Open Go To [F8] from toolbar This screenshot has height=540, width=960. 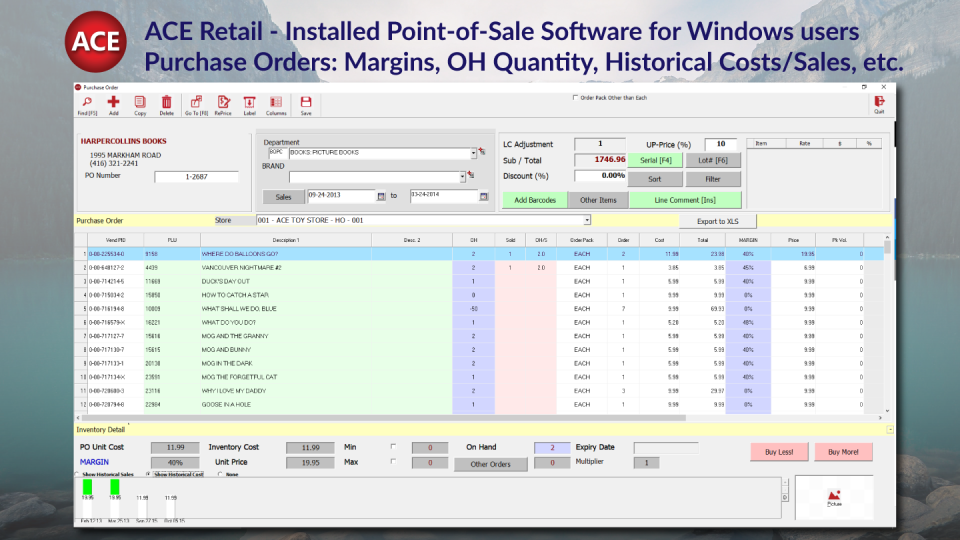197,105
